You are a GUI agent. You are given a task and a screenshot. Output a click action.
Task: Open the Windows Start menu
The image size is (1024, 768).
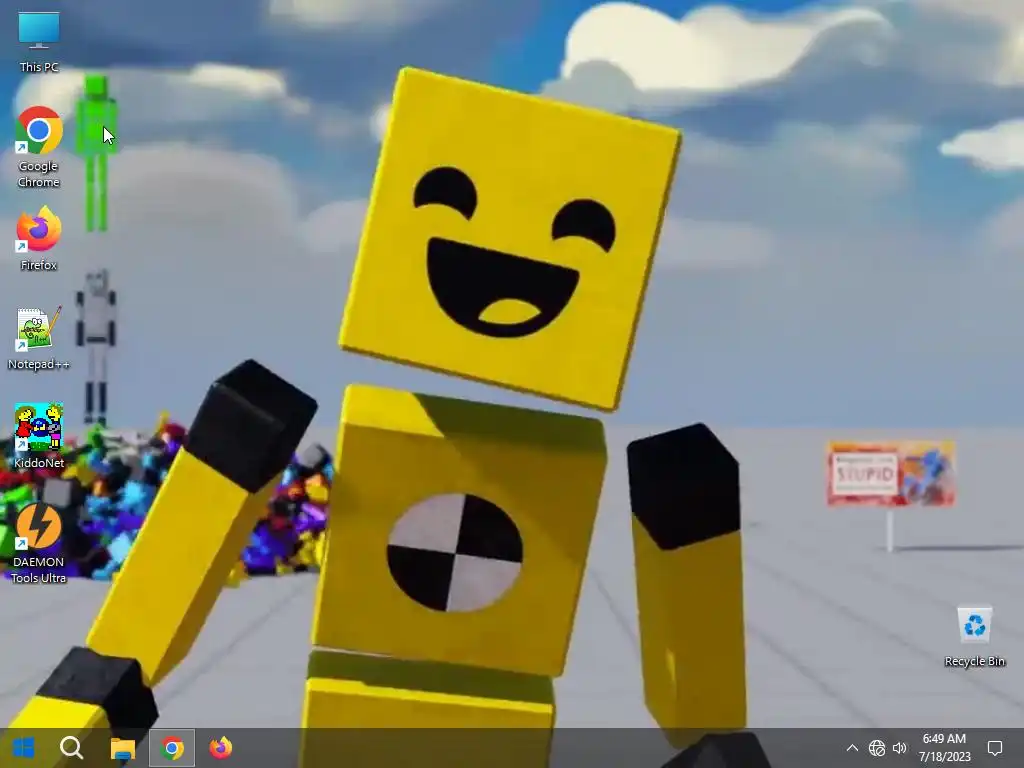tap(24, 748)
